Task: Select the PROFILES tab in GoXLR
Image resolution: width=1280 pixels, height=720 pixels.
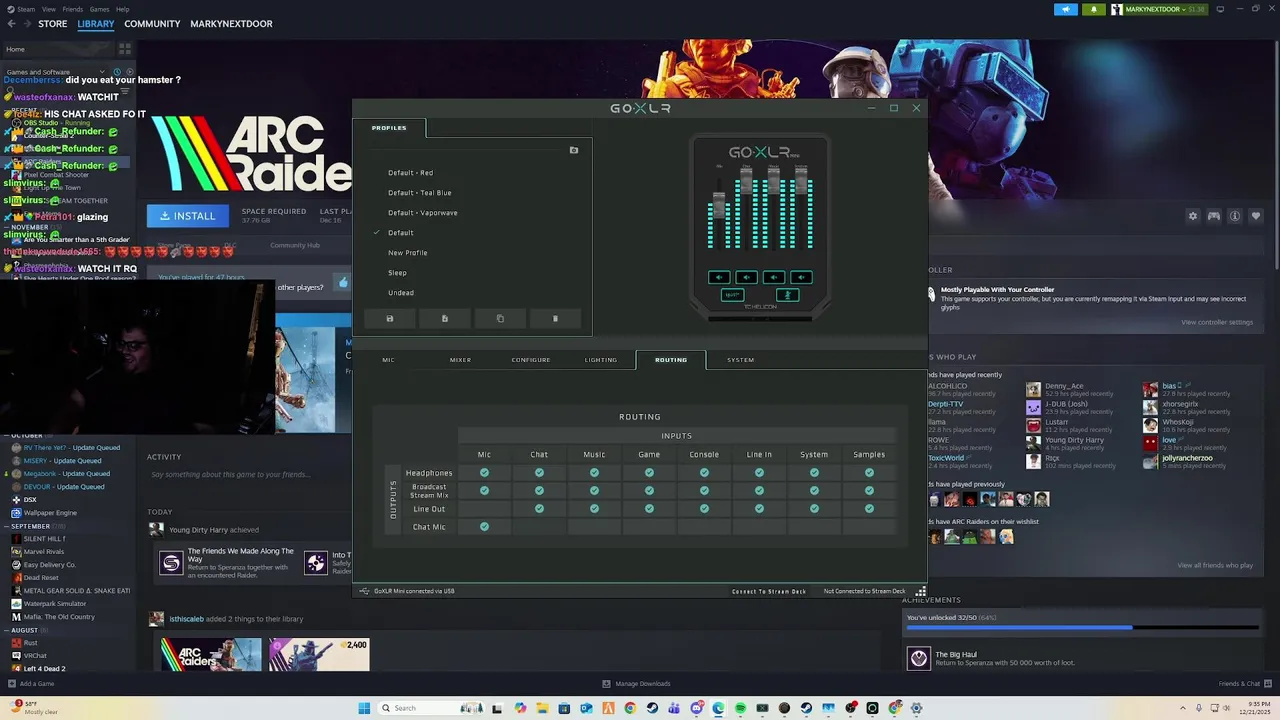Action: 389,128
